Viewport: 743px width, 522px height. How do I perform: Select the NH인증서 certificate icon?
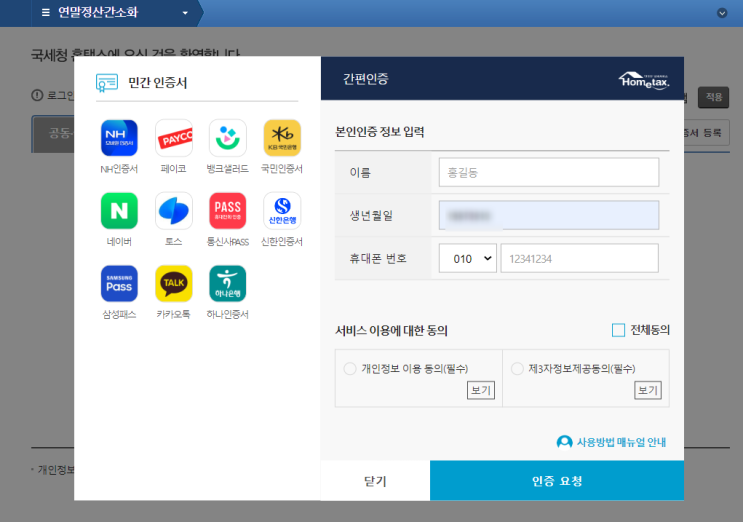pos(119,138)
